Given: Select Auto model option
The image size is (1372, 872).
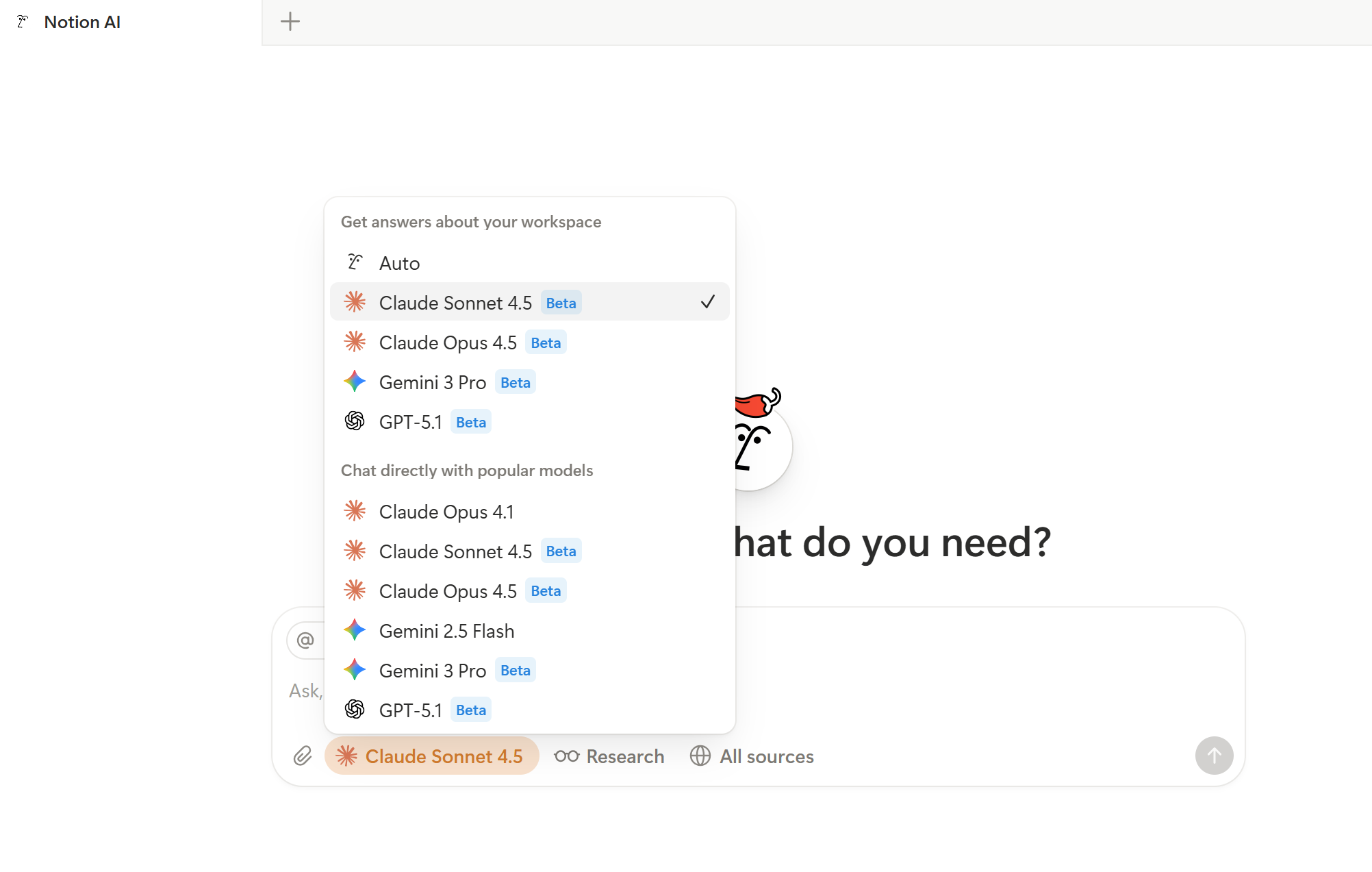Looking at the screenshot, I should click(x=400, y=263).
